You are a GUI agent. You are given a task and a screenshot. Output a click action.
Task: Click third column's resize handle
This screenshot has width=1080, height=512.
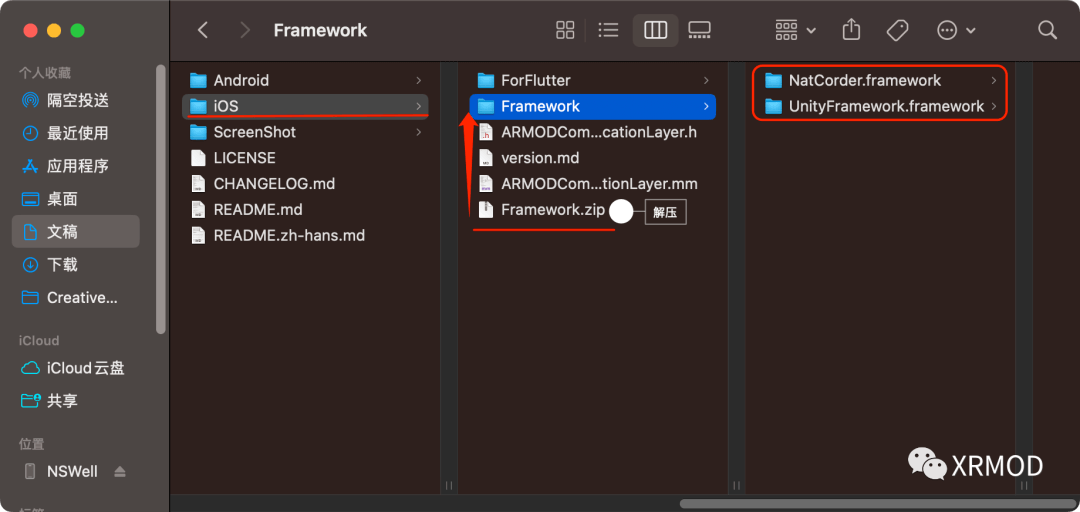click(1024, 485)
